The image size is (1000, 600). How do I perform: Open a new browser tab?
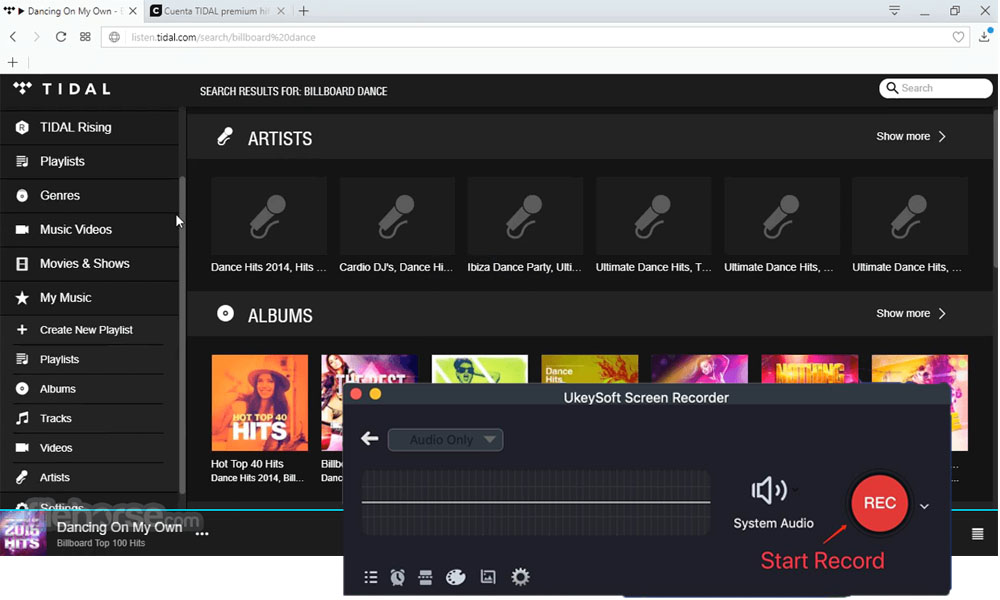pyautogui.click(x=304, y=11)
